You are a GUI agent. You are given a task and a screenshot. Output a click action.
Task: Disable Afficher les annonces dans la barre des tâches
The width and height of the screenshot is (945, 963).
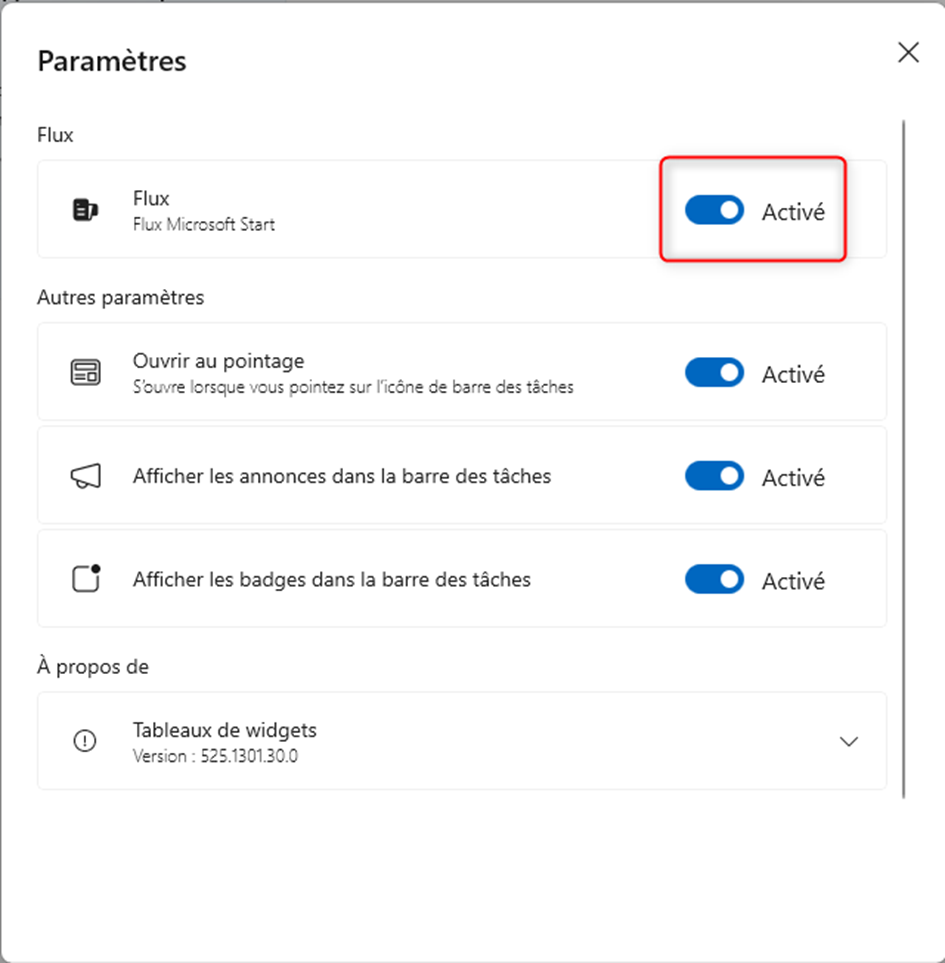pyautogui.click(x=713, y=476)
